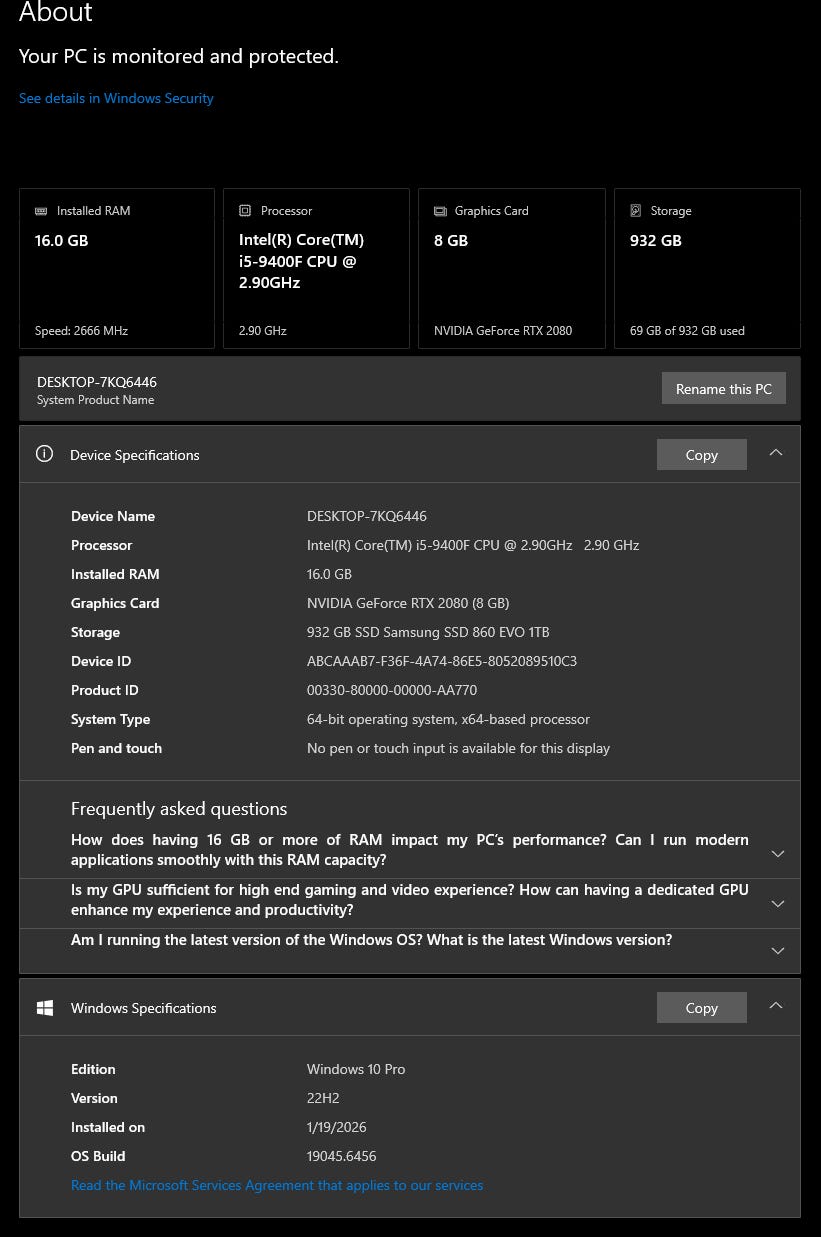Click the Storage value Samsung SSD 860 EVO

(428, 632)
